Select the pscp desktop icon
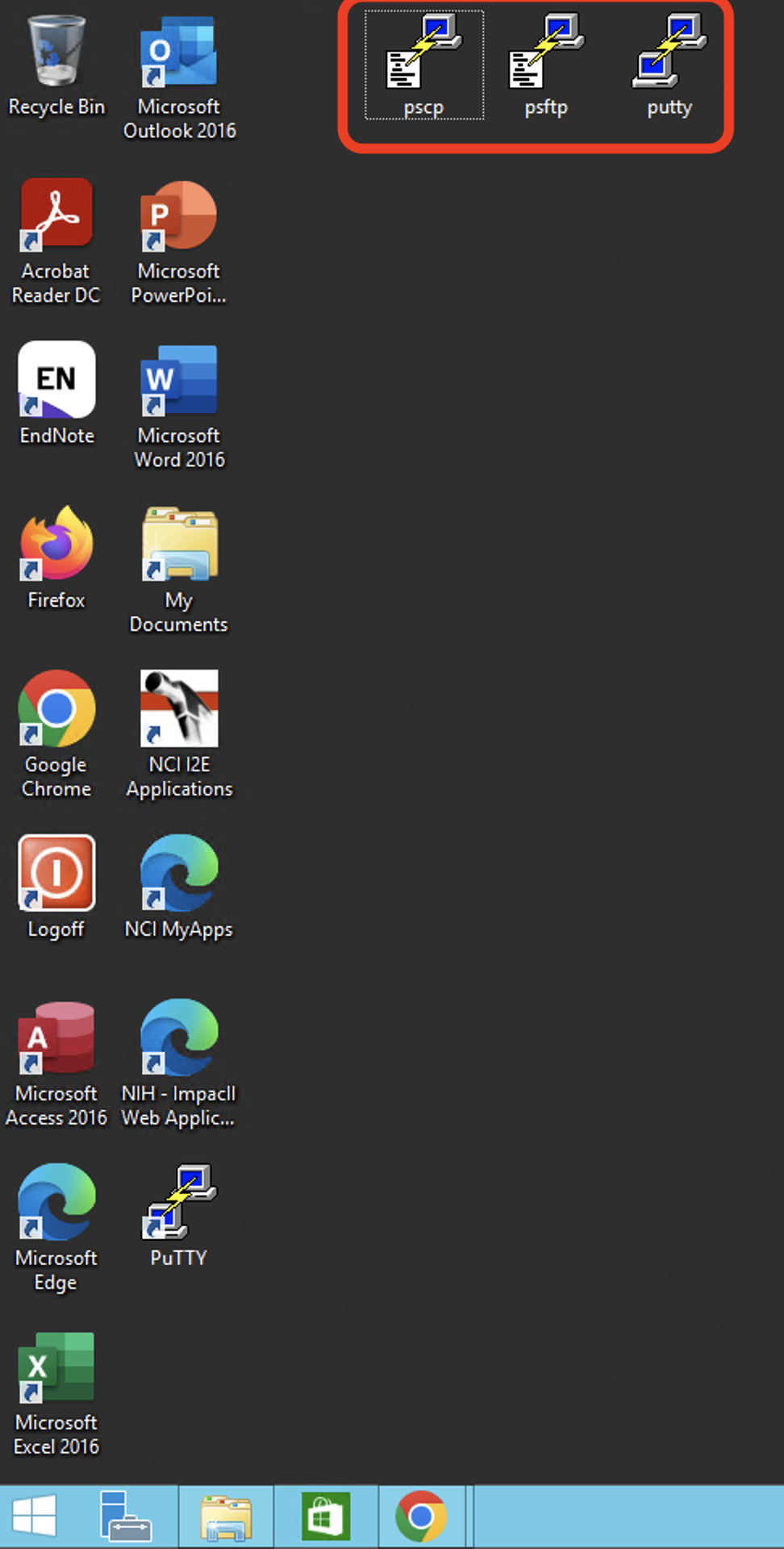This screenshot has width=784, height=1549. (x=424, y=53)
